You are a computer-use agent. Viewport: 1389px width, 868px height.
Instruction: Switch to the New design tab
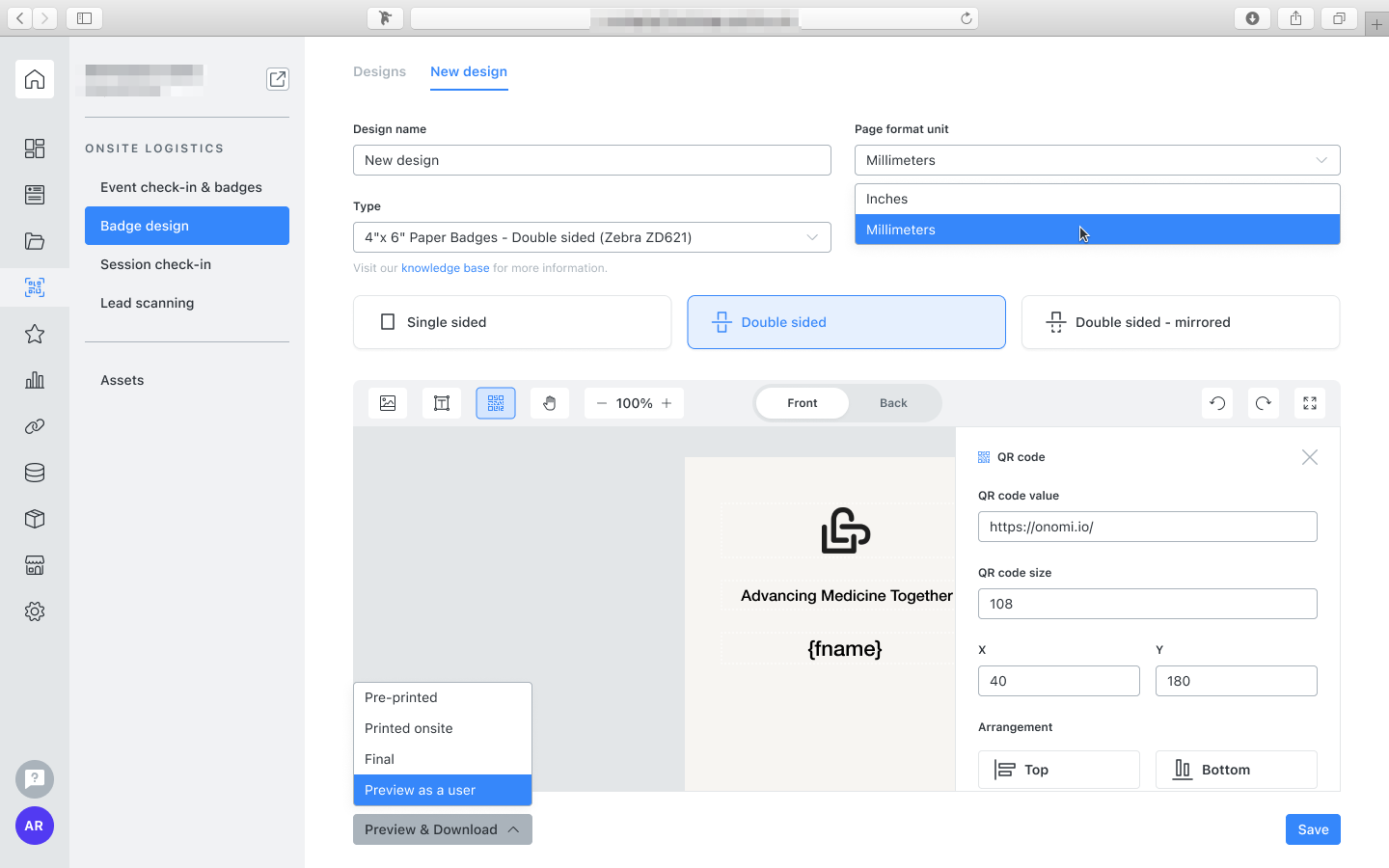click(x=469, y=71)
